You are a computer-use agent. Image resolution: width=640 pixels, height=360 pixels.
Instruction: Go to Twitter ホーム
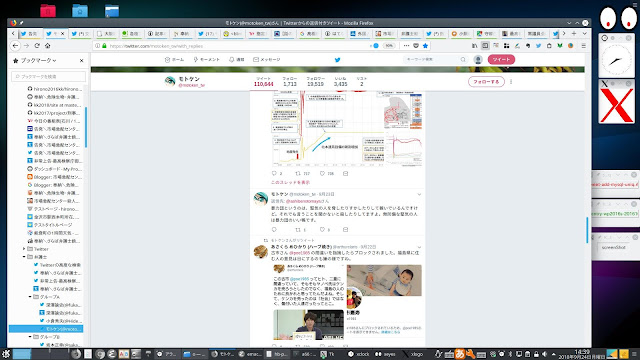click(174, 60)
